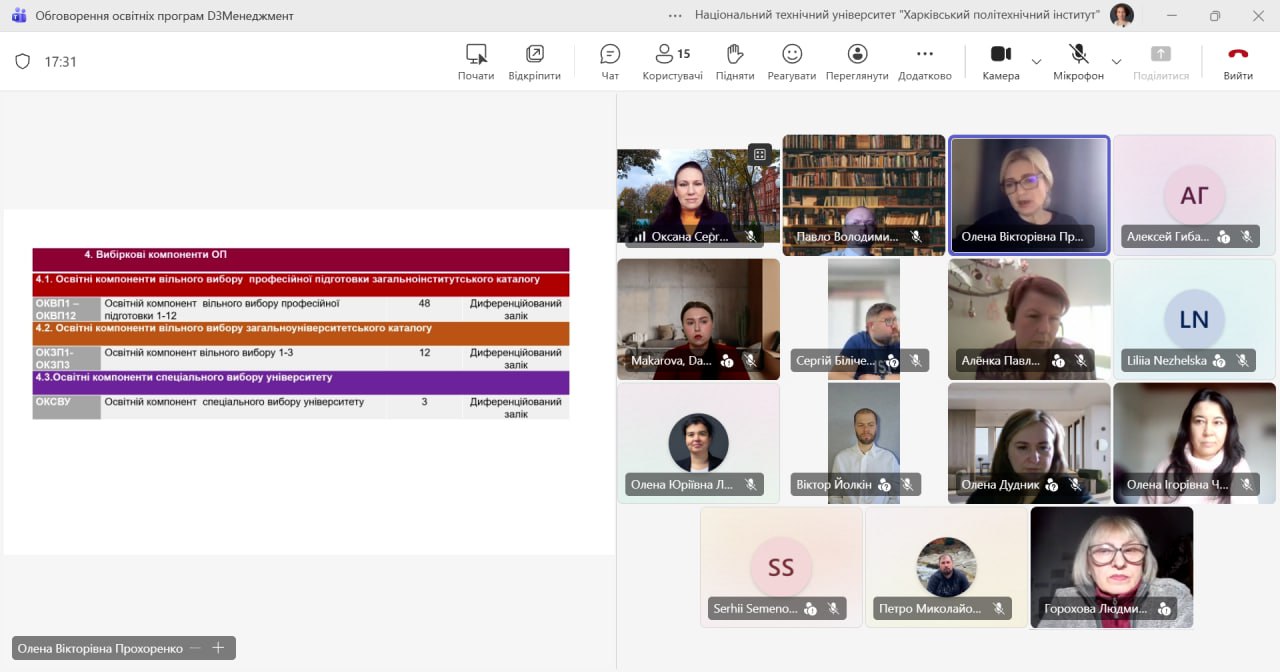
Task: Expand the camera options dropdown arrow
Action: click(x=1036, y=61)
